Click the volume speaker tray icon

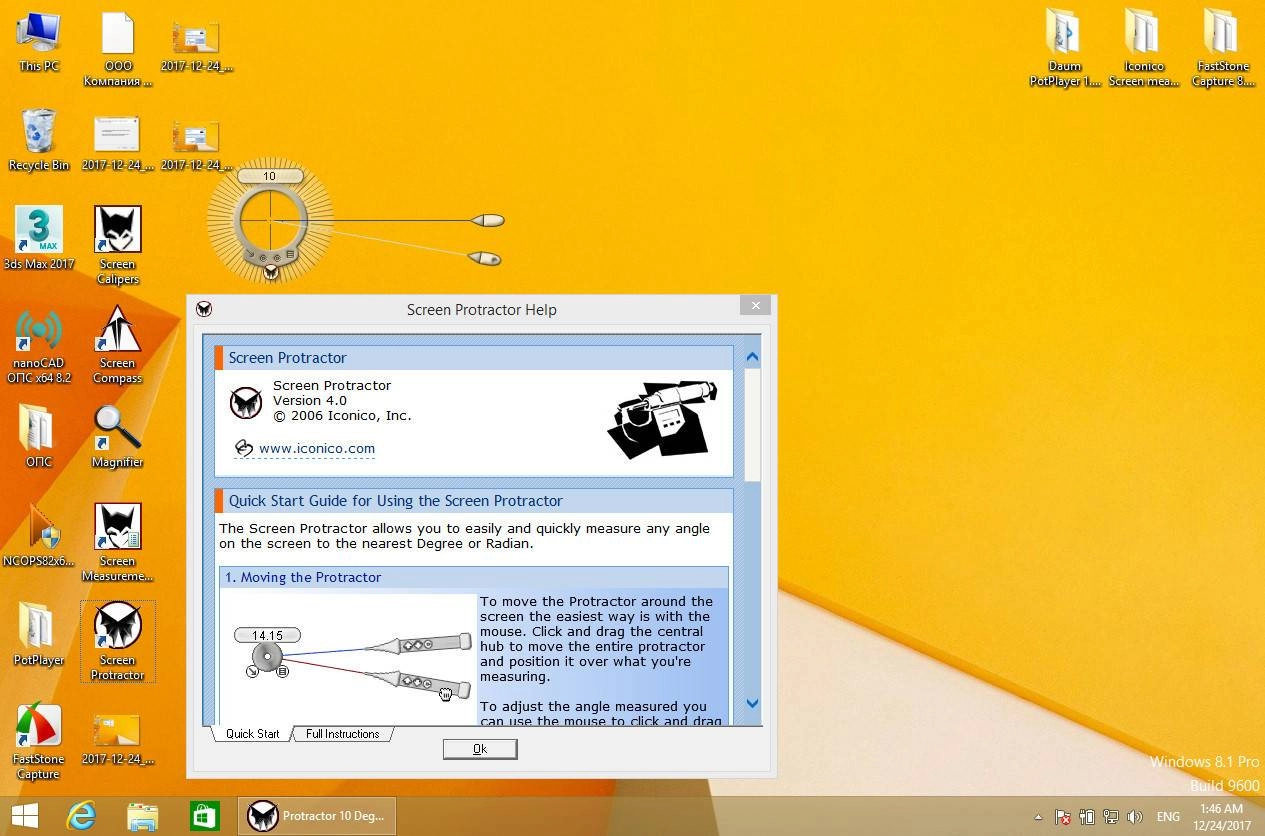(x=1135, y=817)
